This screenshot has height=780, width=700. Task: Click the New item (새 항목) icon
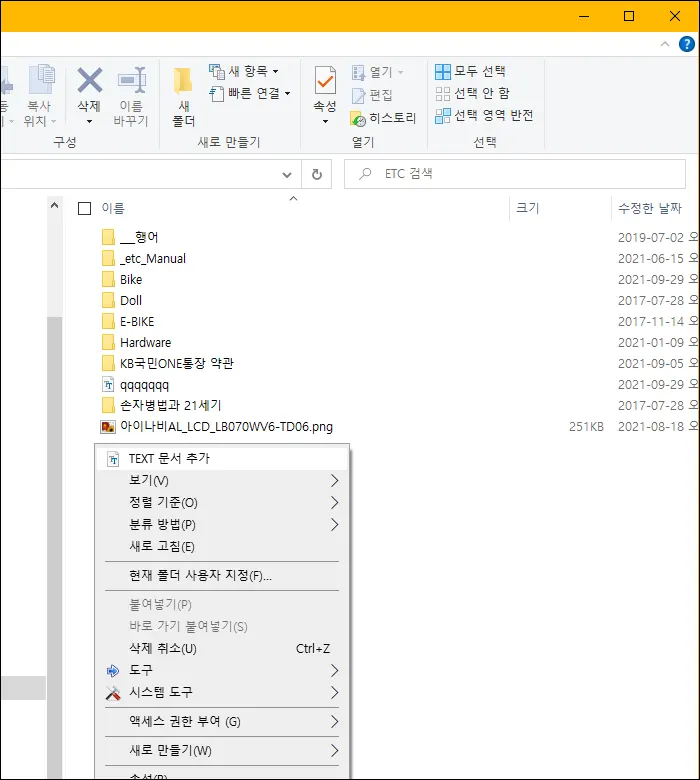click(216, 72)
